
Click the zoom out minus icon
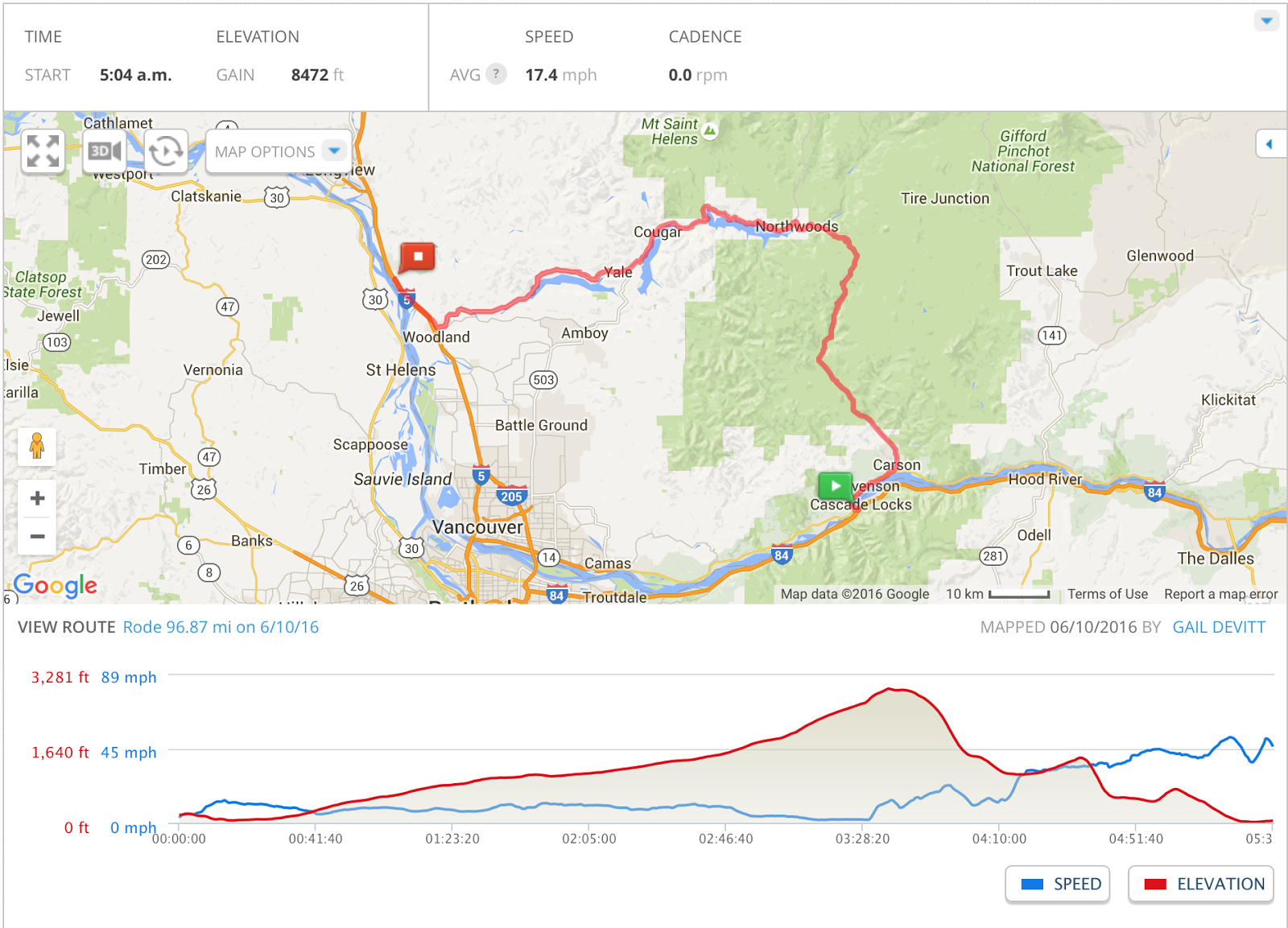(36, 535)
